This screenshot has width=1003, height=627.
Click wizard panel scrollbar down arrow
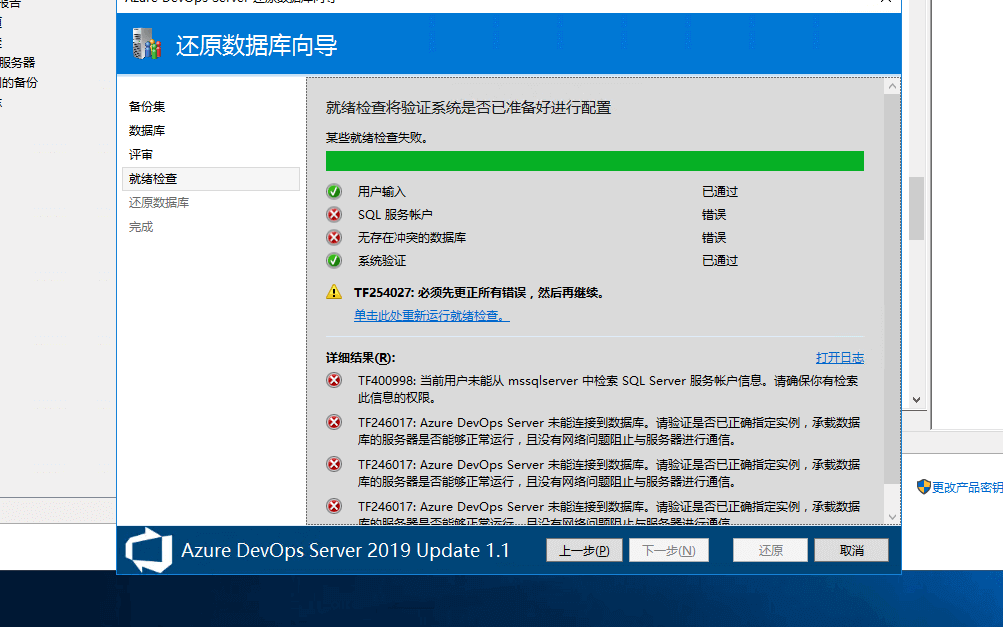click(x=892, y=516)
